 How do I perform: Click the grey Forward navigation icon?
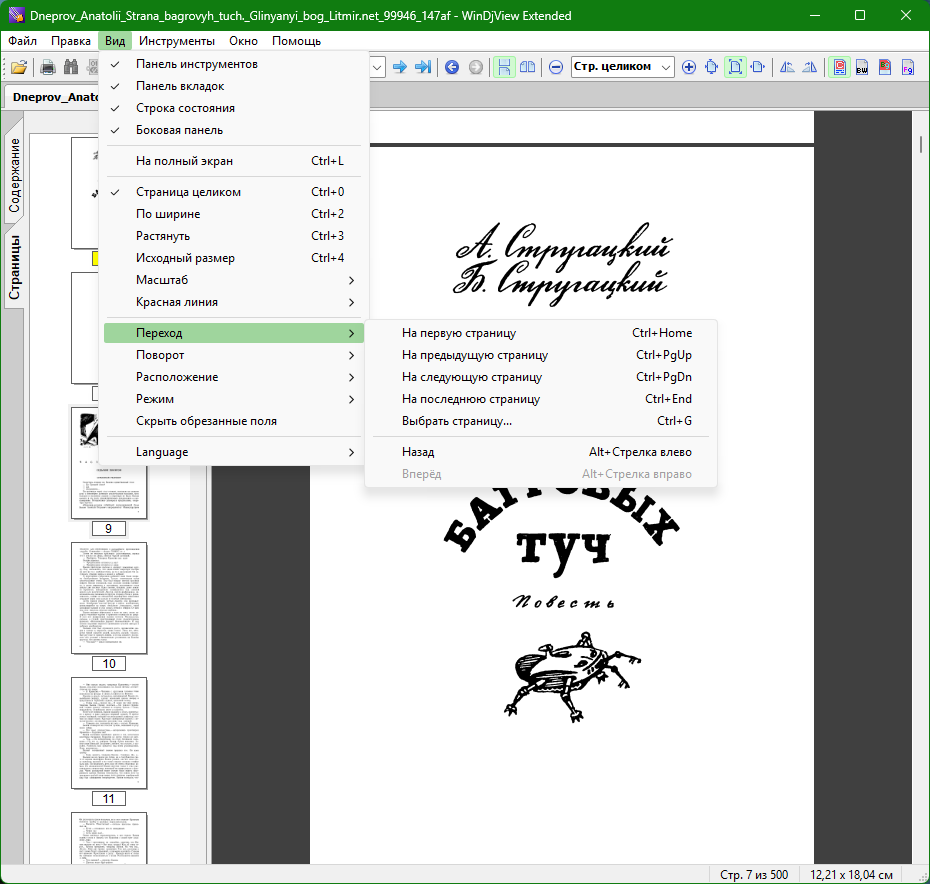pos(476,67)
